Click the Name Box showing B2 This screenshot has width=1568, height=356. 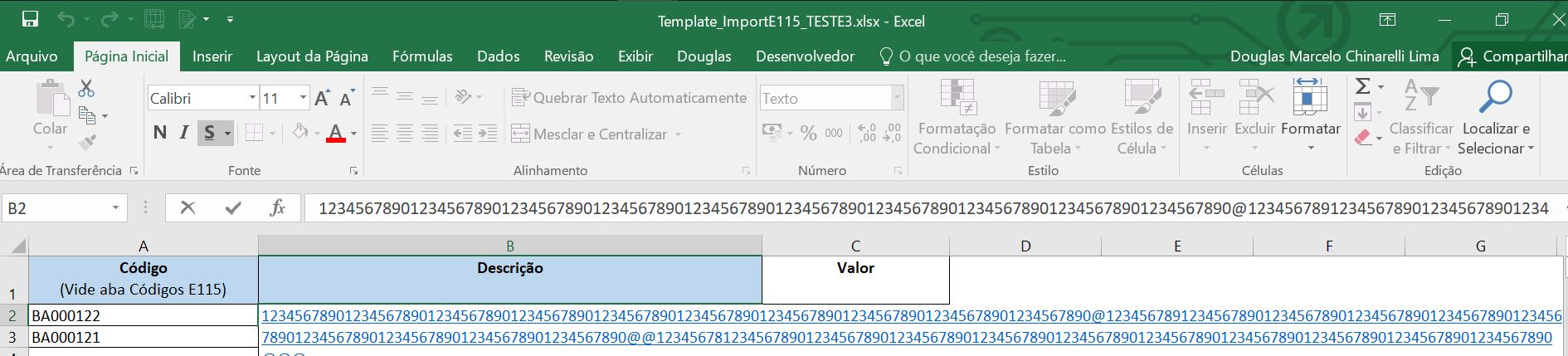[x=56, y=208]
